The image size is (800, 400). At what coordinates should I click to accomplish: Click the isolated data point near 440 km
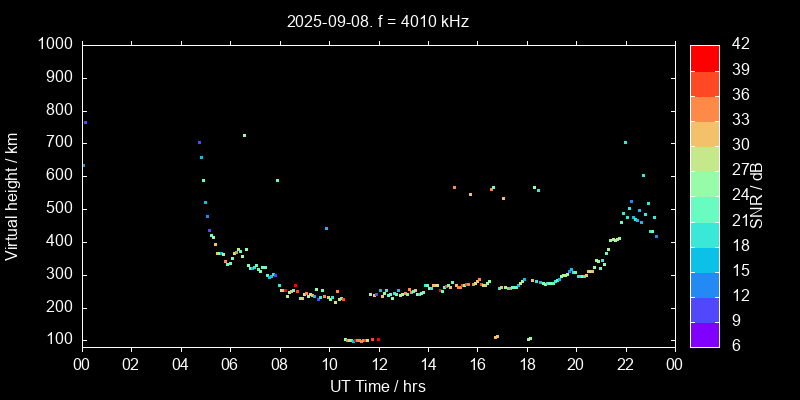tap(326, 228)
